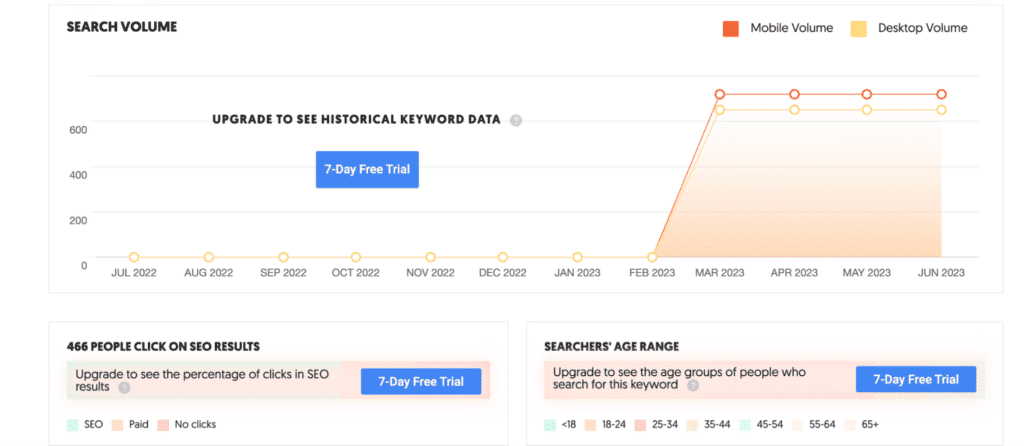Click the '600' y-axis label
Viewport: 1024px width, 446px height.
pyautogui.click(x=78, y=130)
